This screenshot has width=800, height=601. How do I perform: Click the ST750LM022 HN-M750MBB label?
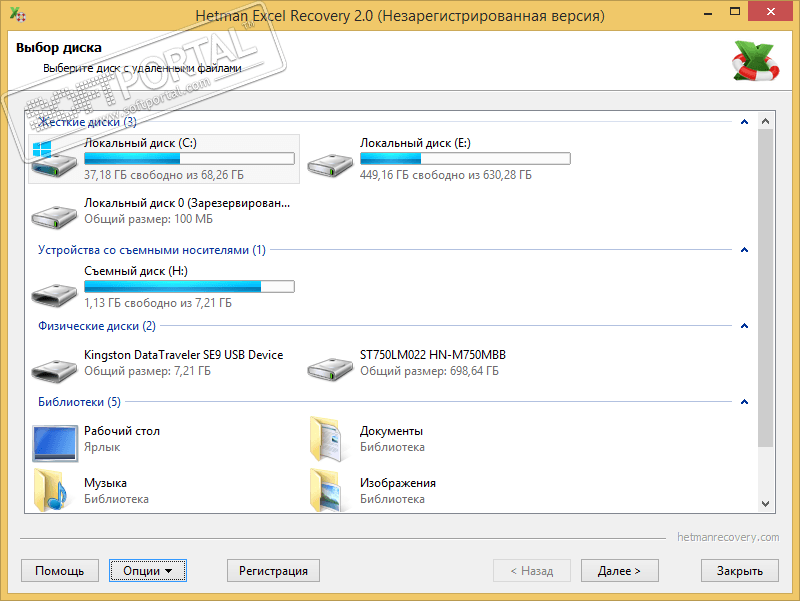tap(433, 355)
